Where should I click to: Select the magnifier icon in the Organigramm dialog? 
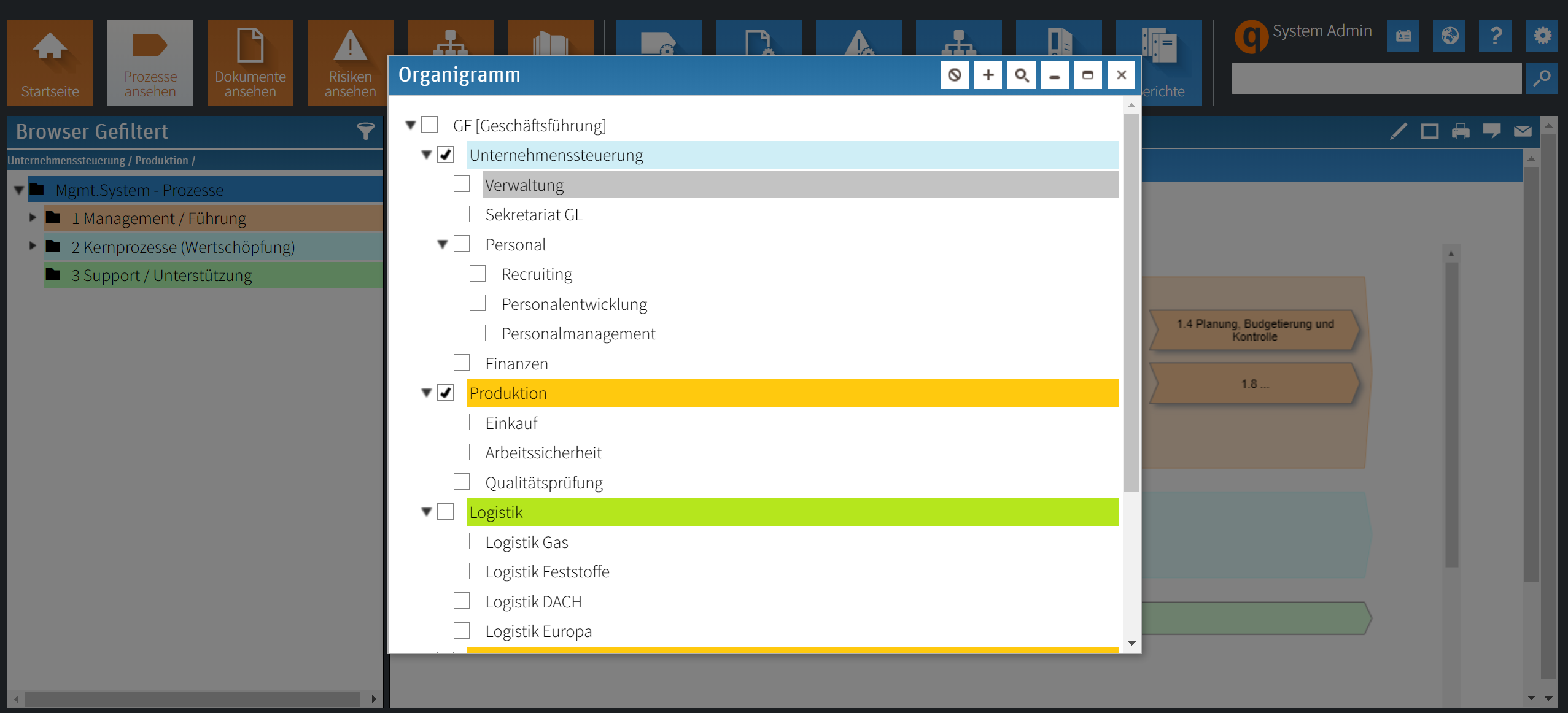1022,75
